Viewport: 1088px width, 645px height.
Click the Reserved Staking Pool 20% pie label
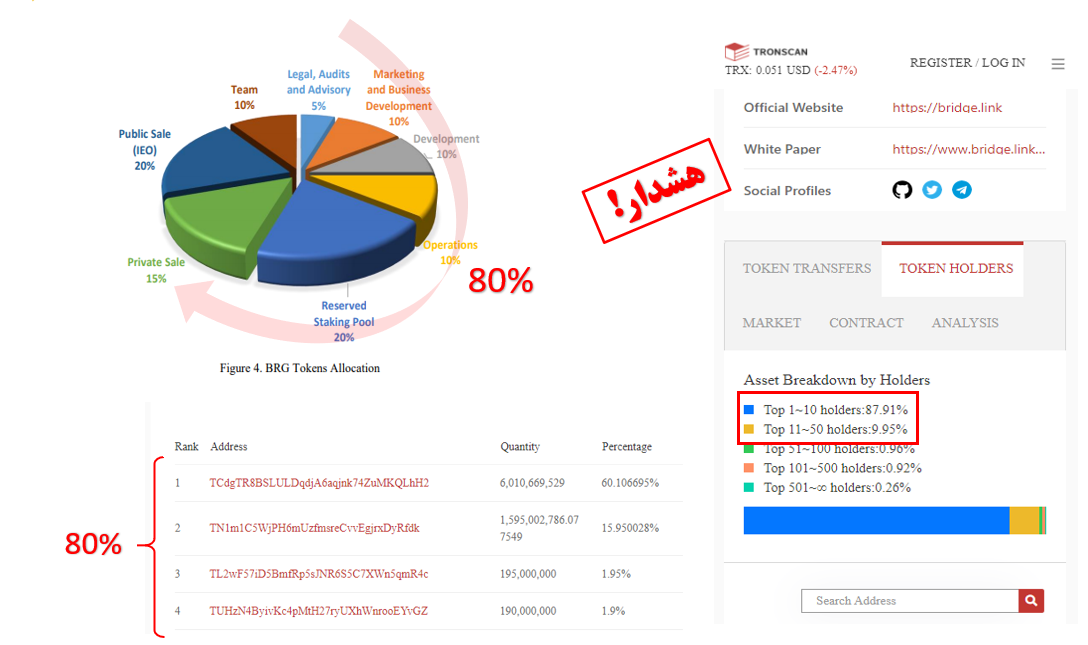[x=343, y=322]
